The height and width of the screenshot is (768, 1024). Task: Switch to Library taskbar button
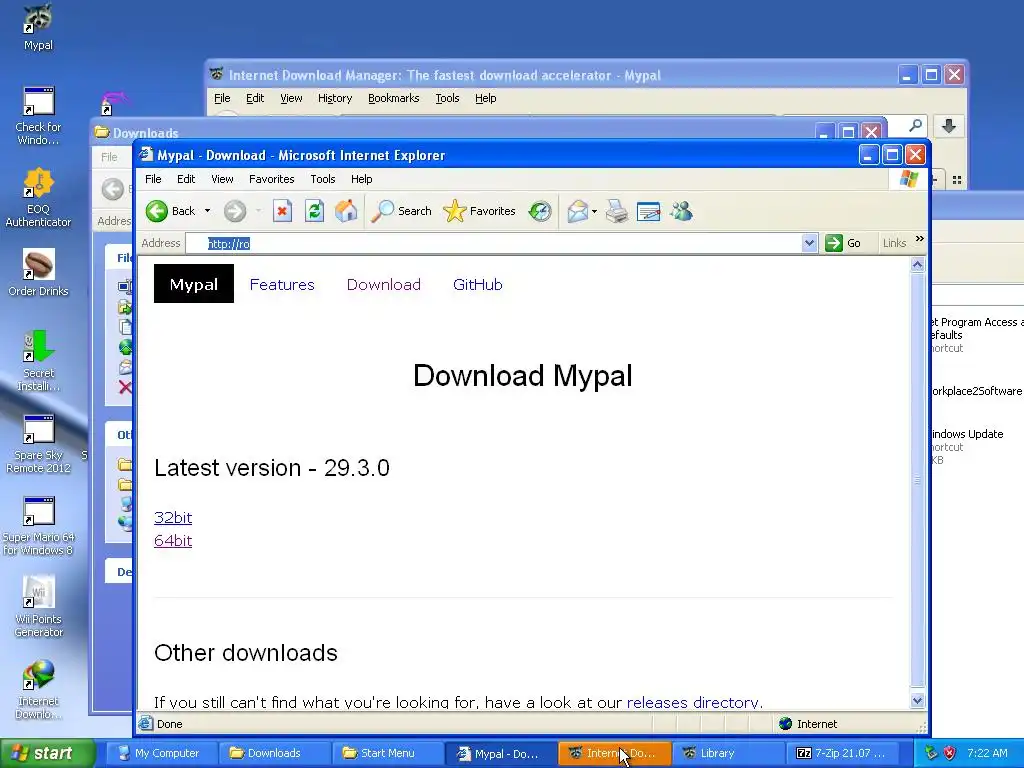click(x=726, y=753)
